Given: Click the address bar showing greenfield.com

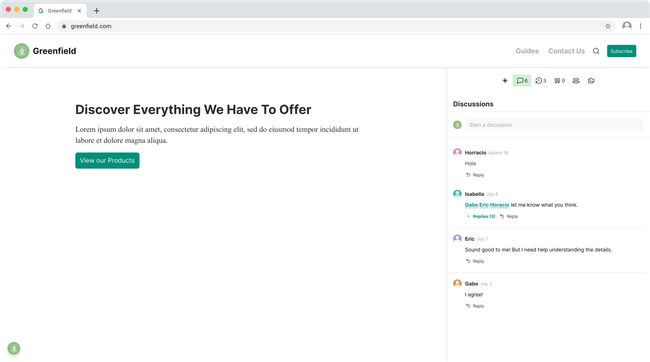Looking at the screenshot, I should (x=336, y=26).
